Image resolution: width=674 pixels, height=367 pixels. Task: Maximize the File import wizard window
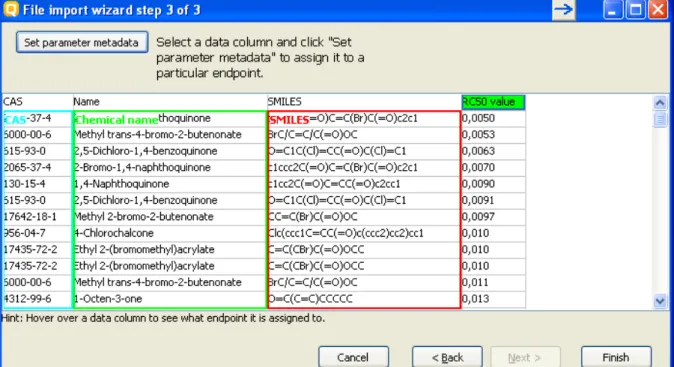coord(635,9)
